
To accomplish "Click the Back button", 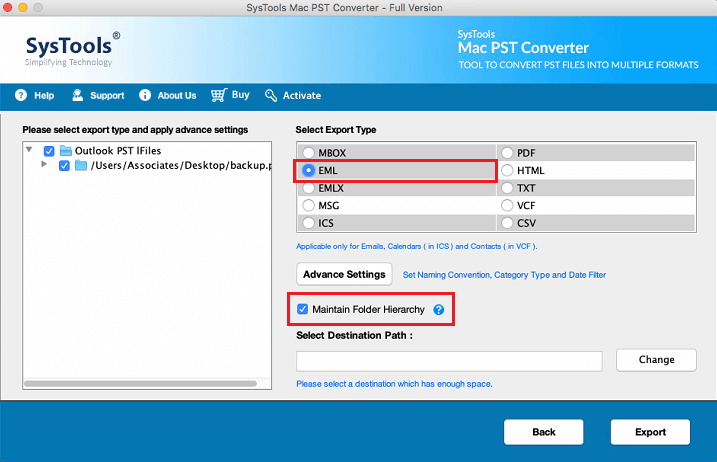I will pyautogui.click(x=544, y=432).
